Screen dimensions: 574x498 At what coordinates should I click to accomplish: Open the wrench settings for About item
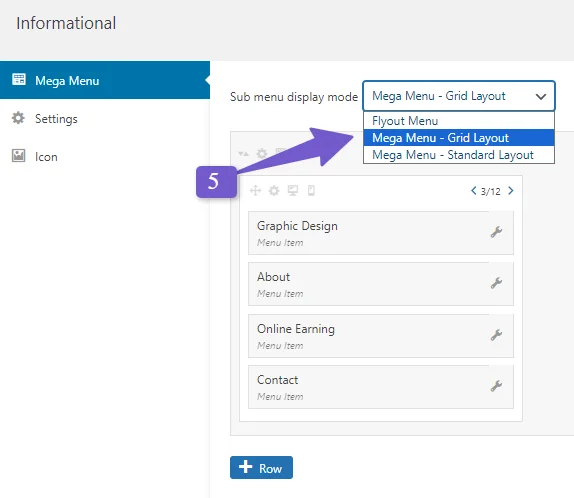[x=496, y=283]
